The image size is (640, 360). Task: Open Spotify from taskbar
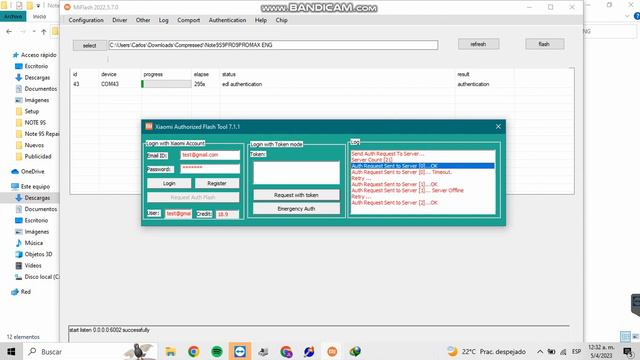217,351
